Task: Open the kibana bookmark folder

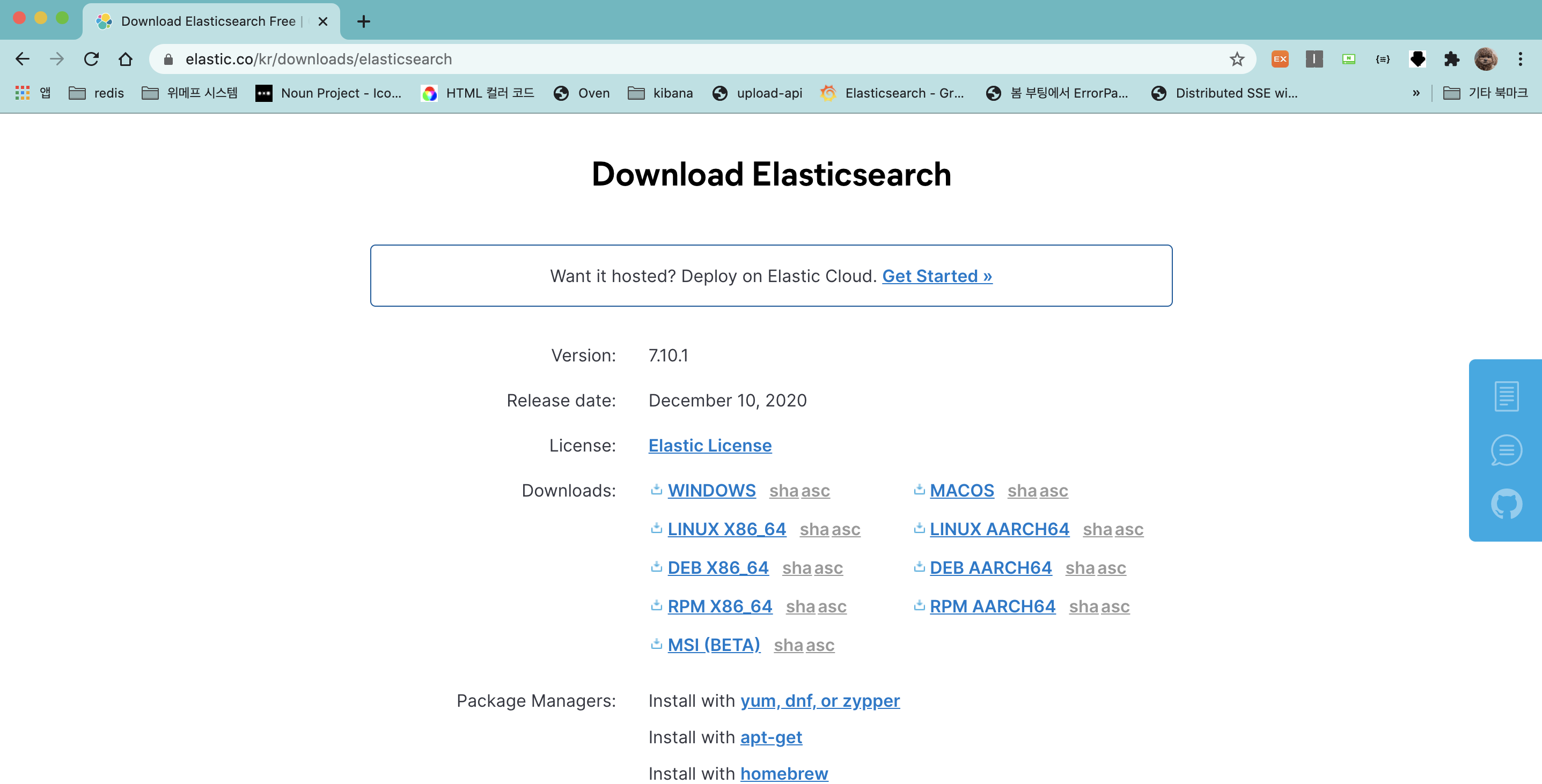Action: click(x=660, y=93)
